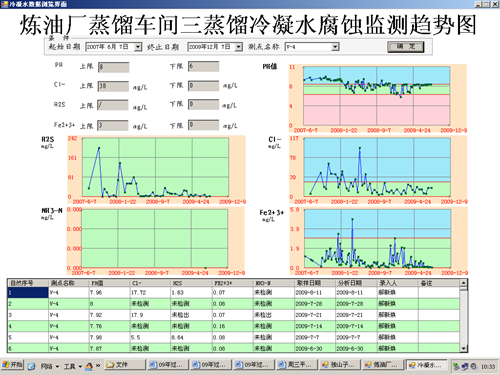Screen dimensions: 500x375
Task: Click the H2S 下限 input field
Action: tap(203, 105)
